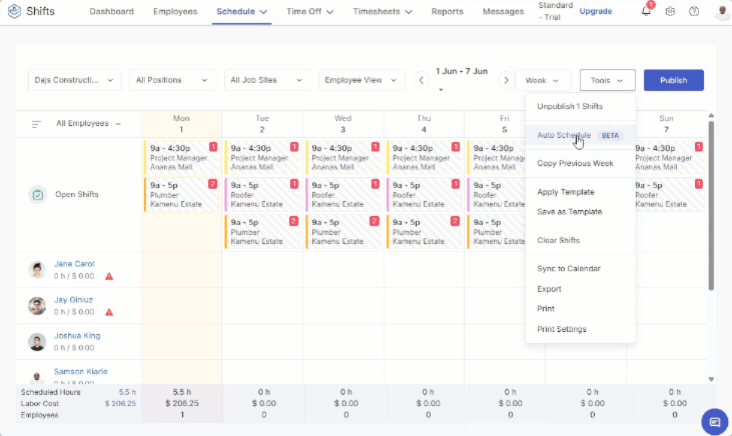Image resolution: width=732 pixels, height=436 pixels.
Task: Select Sync to Calendar option
Action: [x=580, y=269]
